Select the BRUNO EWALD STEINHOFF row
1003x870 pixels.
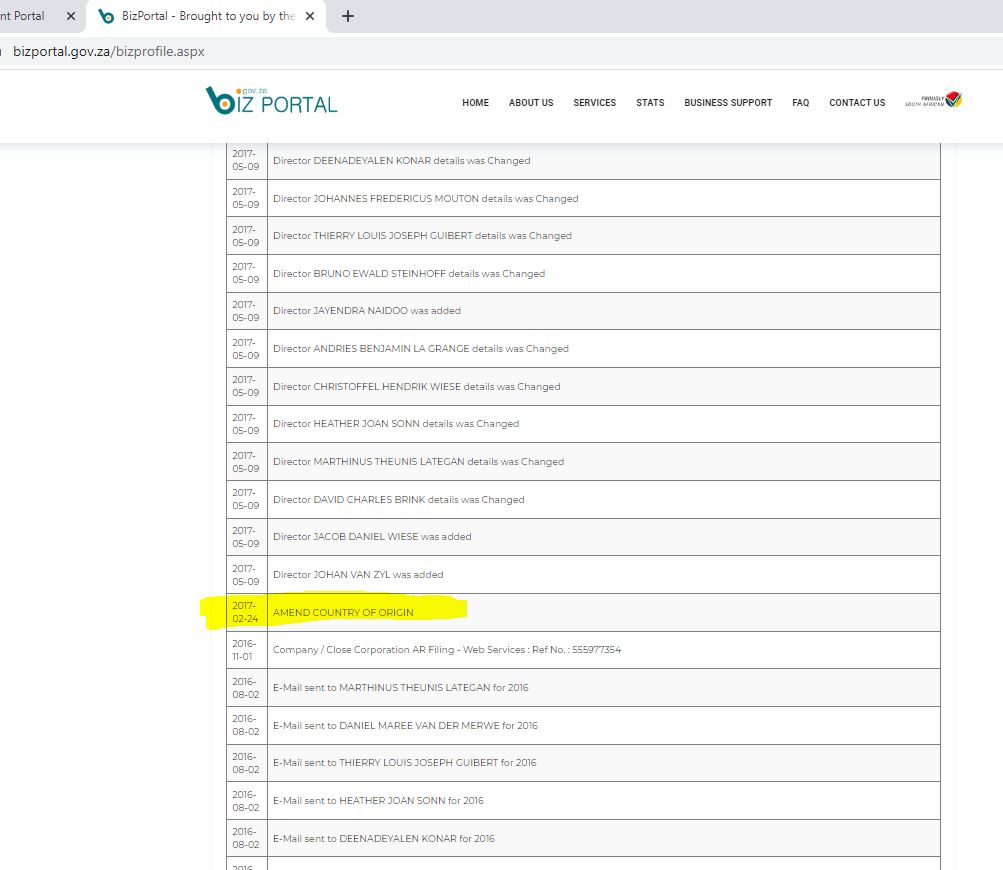pyautogui.click(x=583, y=273)
